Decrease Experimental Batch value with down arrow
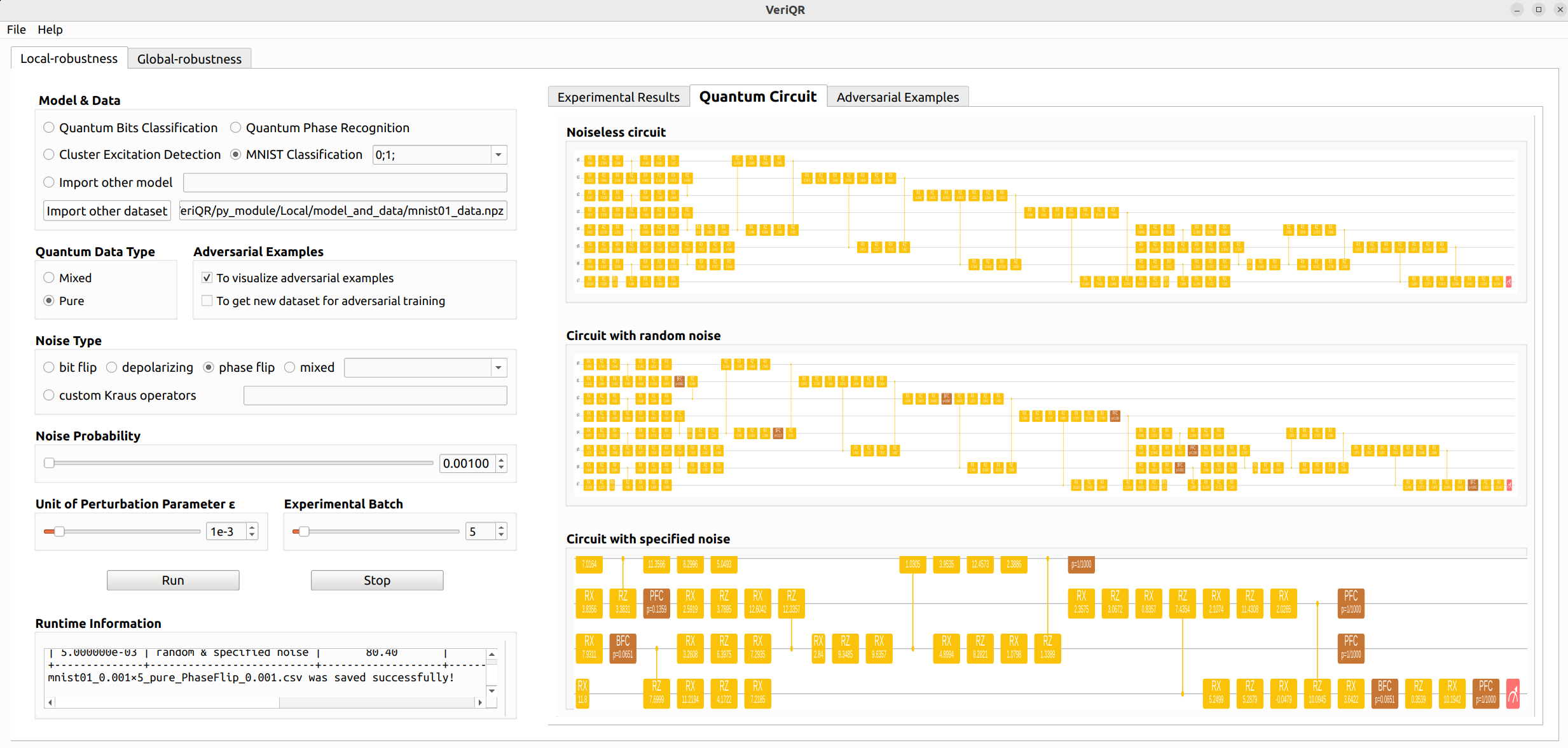 502,536
